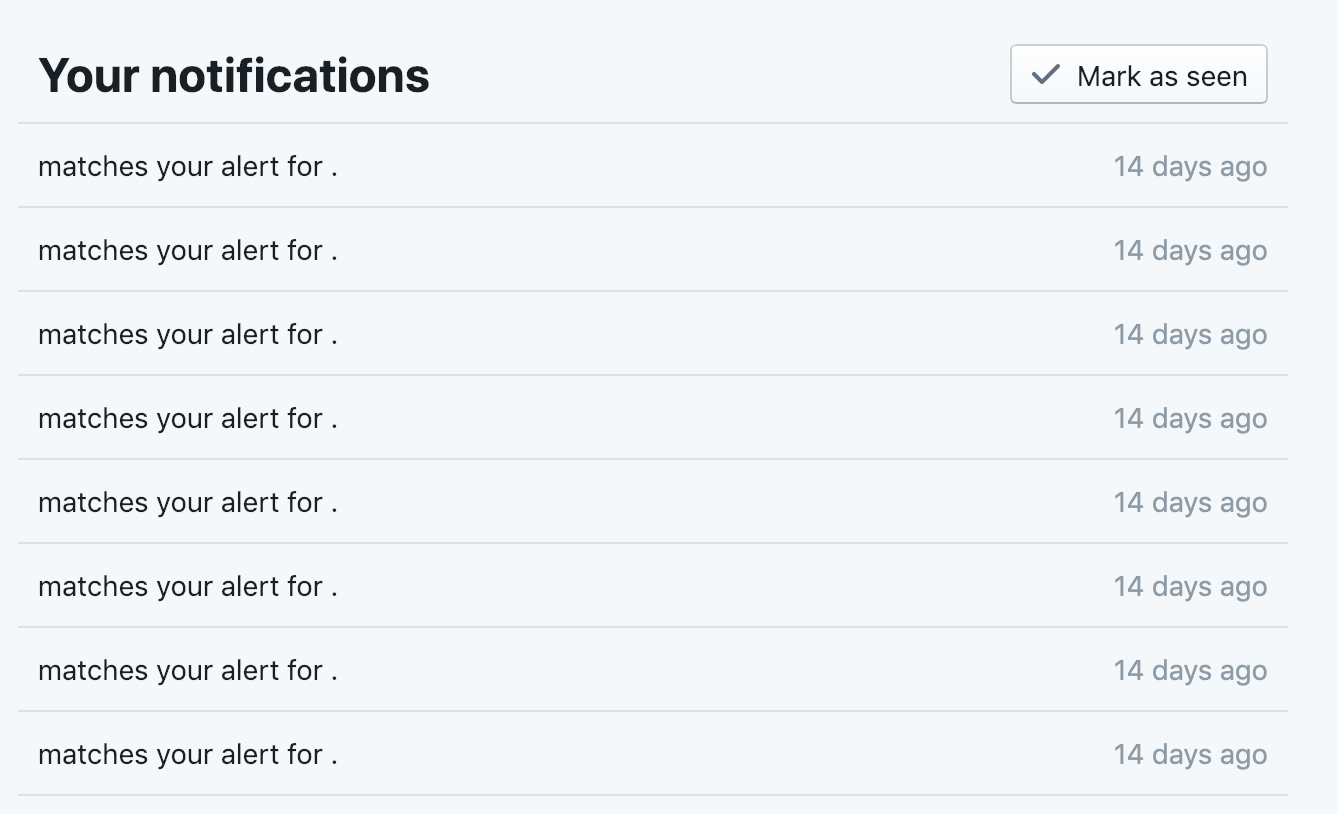Select the Your notifications page heading
Viewport: 1338px width, 814px height.
point(234,74)
